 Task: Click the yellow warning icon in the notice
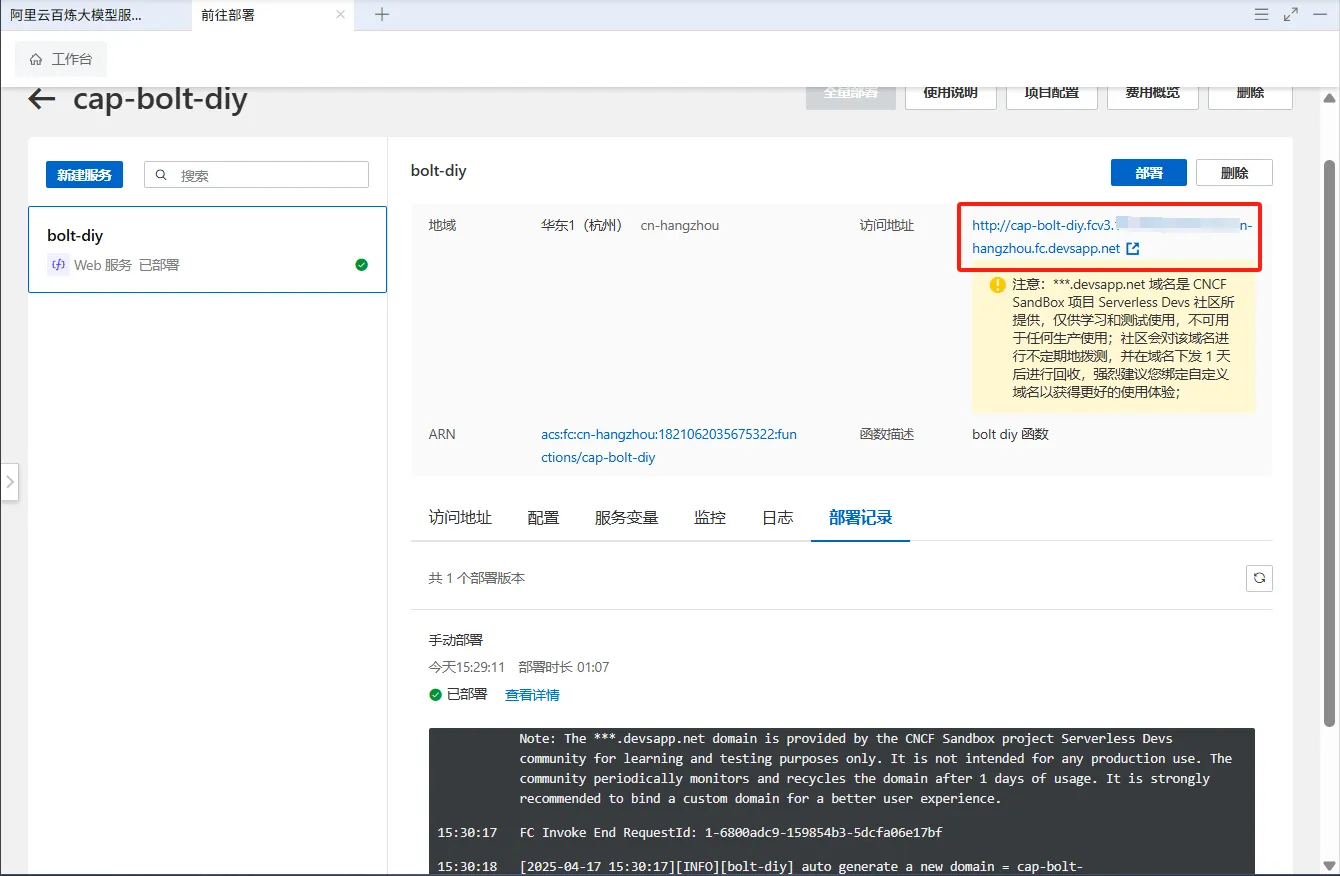tap(997, 285)
